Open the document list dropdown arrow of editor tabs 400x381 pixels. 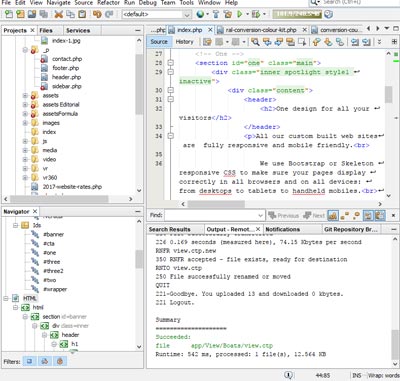click(x=387, y=29)
